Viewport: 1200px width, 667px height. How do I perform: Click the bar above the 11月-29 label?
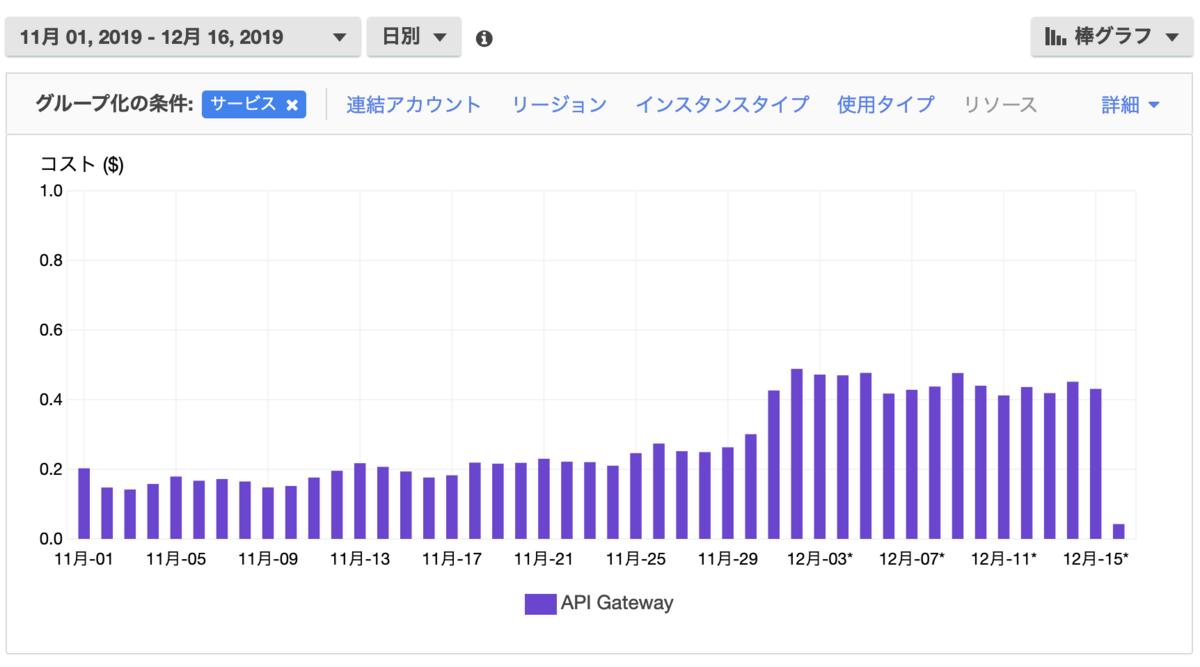coord(728,493)
